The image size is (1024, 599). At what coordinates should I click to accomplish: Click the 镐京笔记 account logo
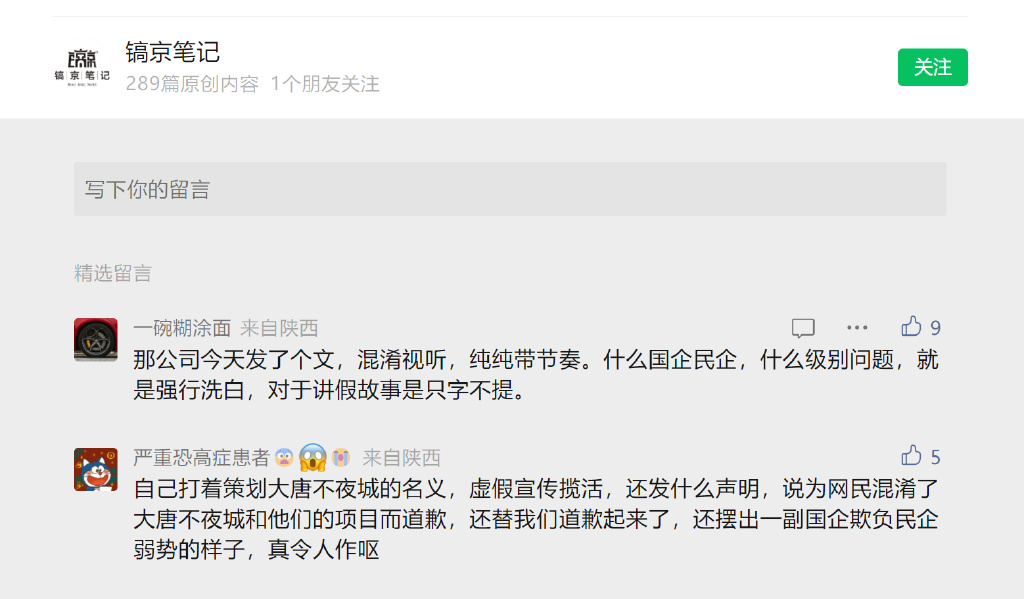click(x=82, y=68)
